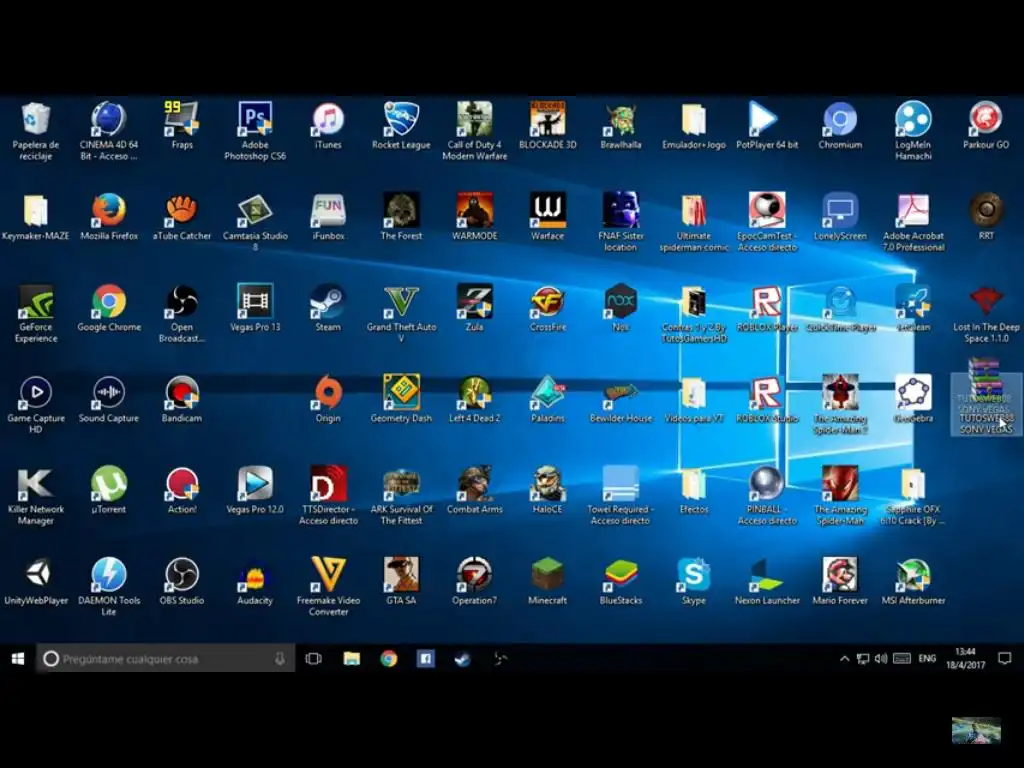
Task: Open the Paladins game icon
Action: (547, 392)
